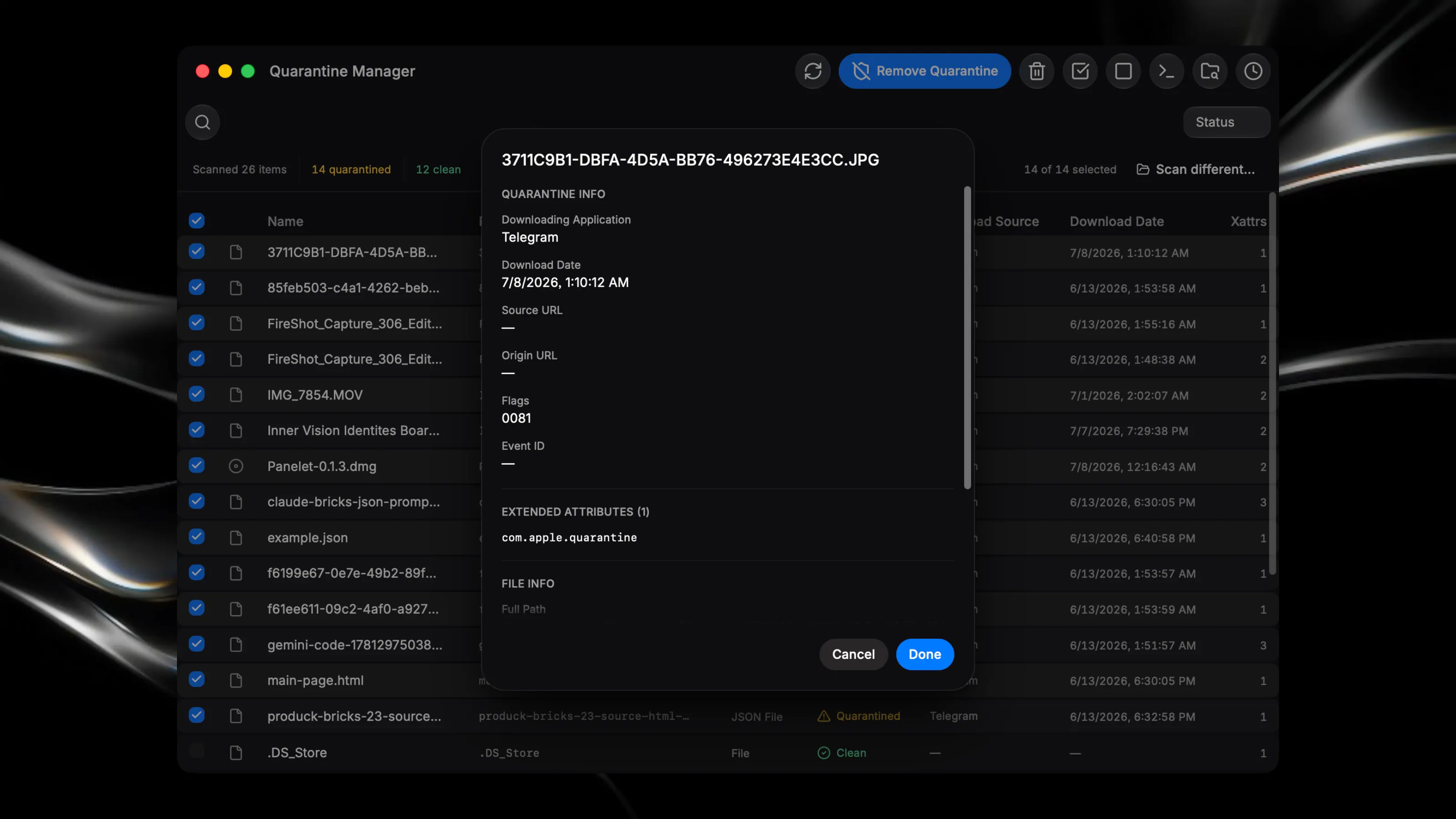1456x819 pixels.
Task: Select the f6199e67-0e7e-49b2-89f... file name
Action: coord(352,573)
